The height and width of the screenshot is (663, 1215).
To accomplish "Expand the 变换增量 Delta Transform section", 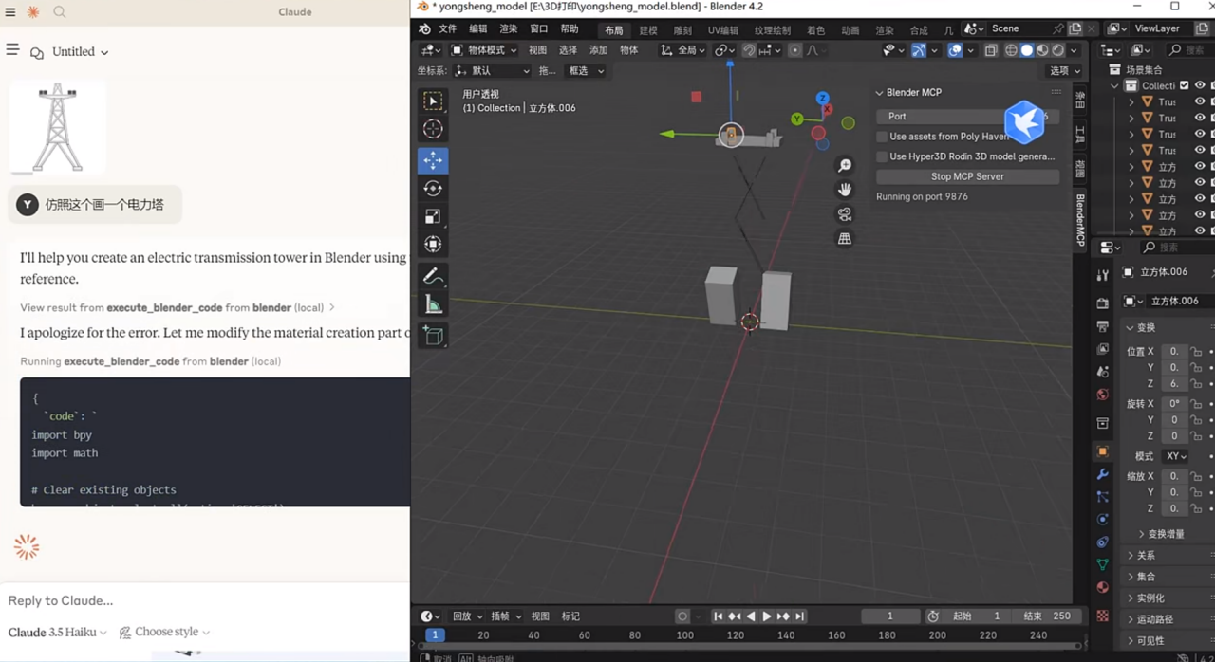I will 1161,534.
